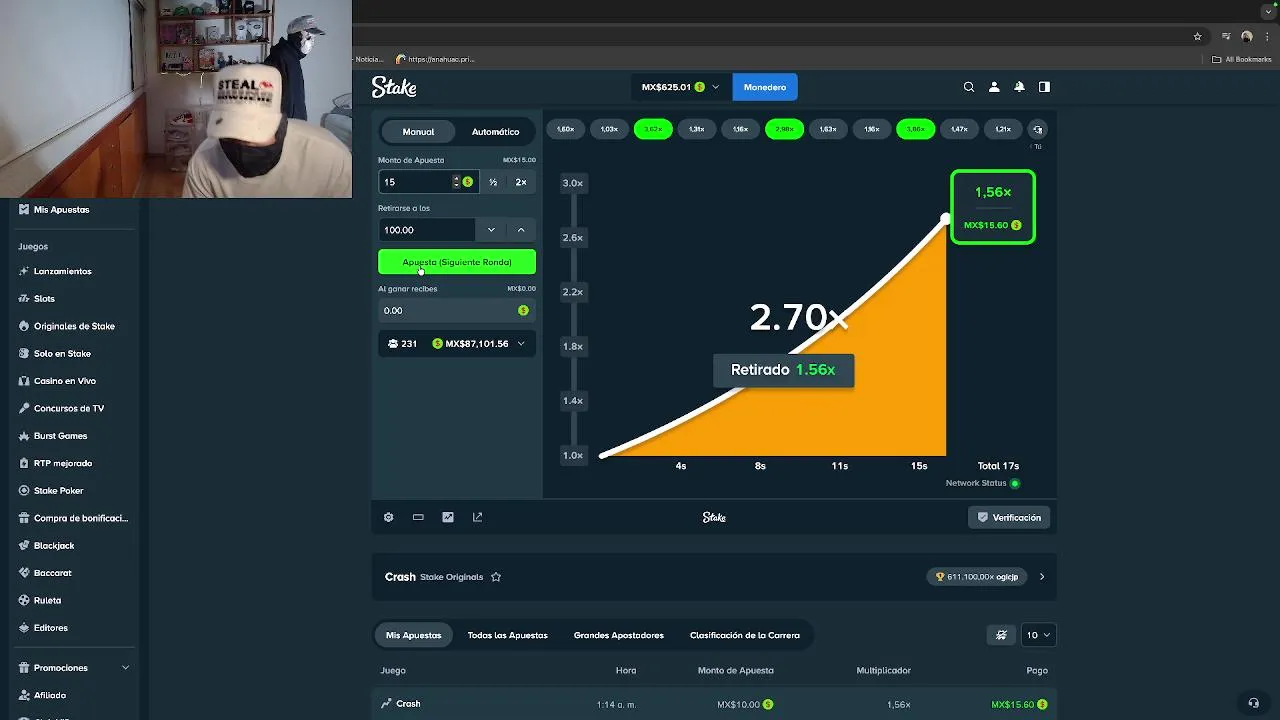This screenshot has width=1280, height=720.
Task: Double bet with 2x button
Action: coord(521,182)
